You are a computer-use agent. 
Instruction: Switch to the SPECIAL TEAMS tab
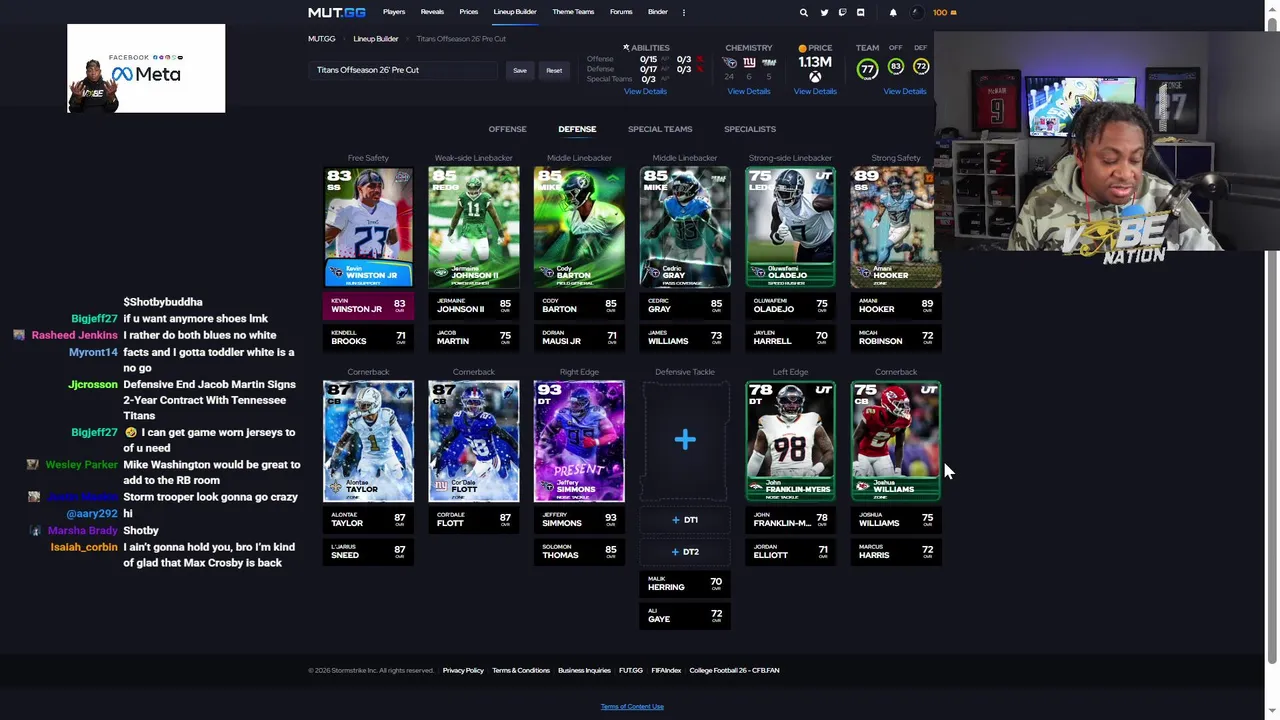[660, 129]
